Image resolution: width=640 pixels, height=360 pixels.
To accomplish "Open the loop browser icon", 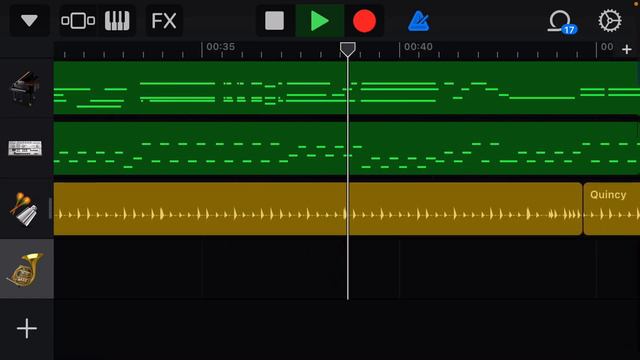I will pyautogui.click(x=562, y=22).
